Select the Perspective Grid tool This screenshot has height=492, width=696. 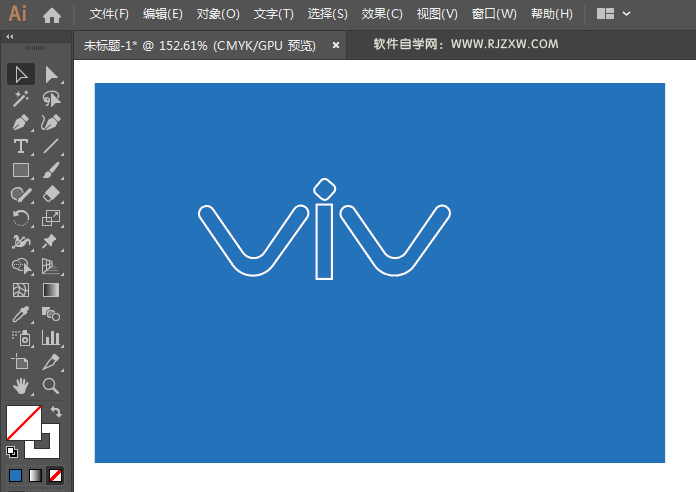click(51, 266)
